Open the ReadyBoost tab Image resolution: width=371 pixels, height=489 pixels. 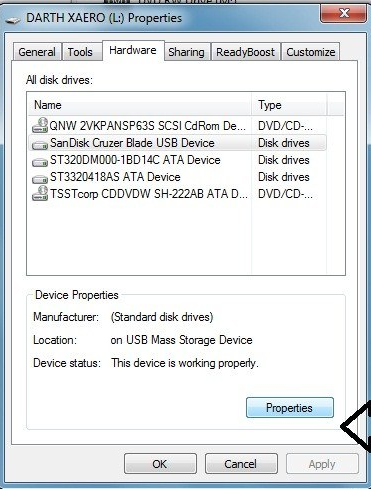pyautogui.click(x=245, y=52)
